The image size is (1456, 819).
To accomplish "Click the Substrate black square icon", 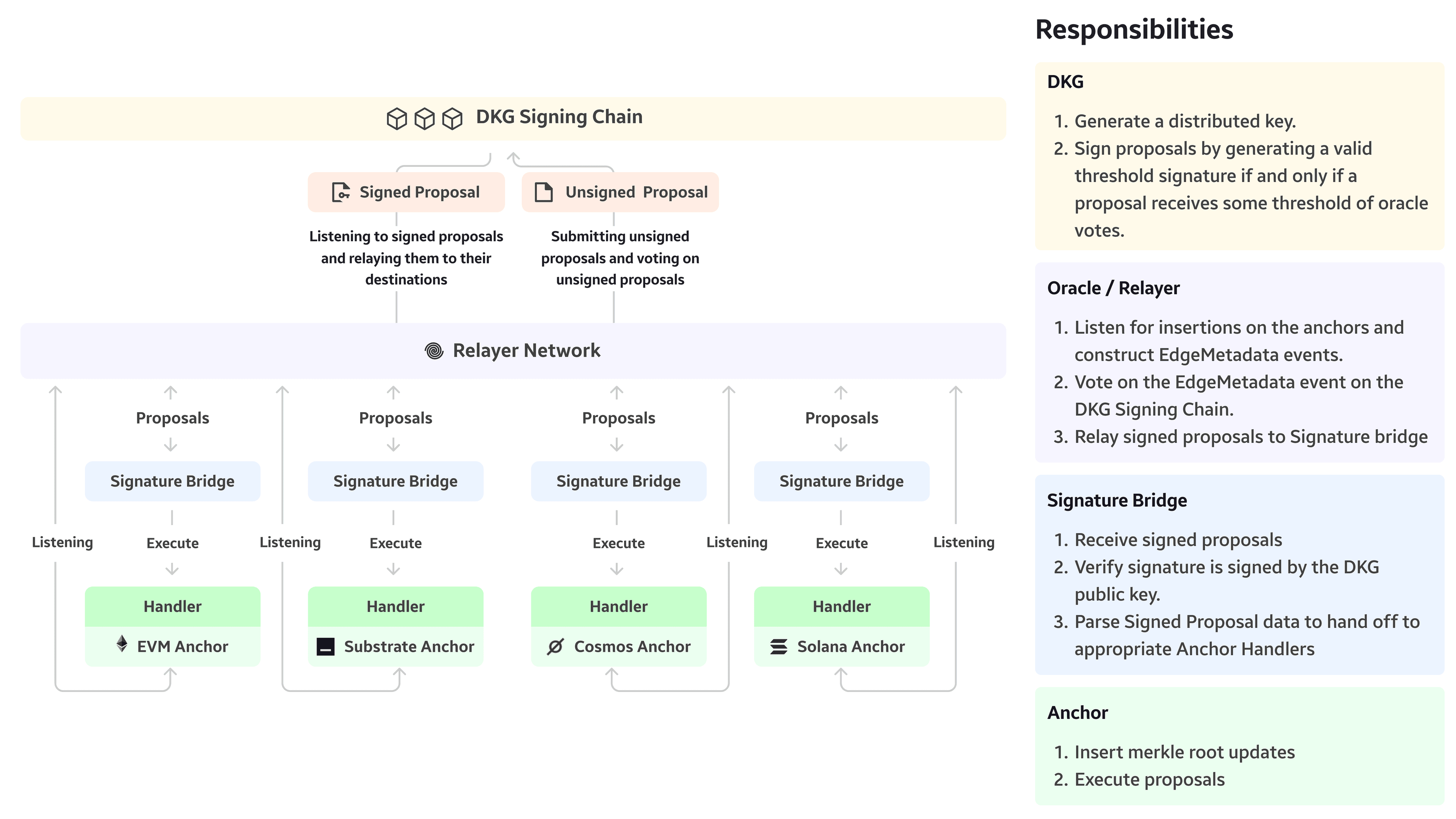I will coord(326,646).
